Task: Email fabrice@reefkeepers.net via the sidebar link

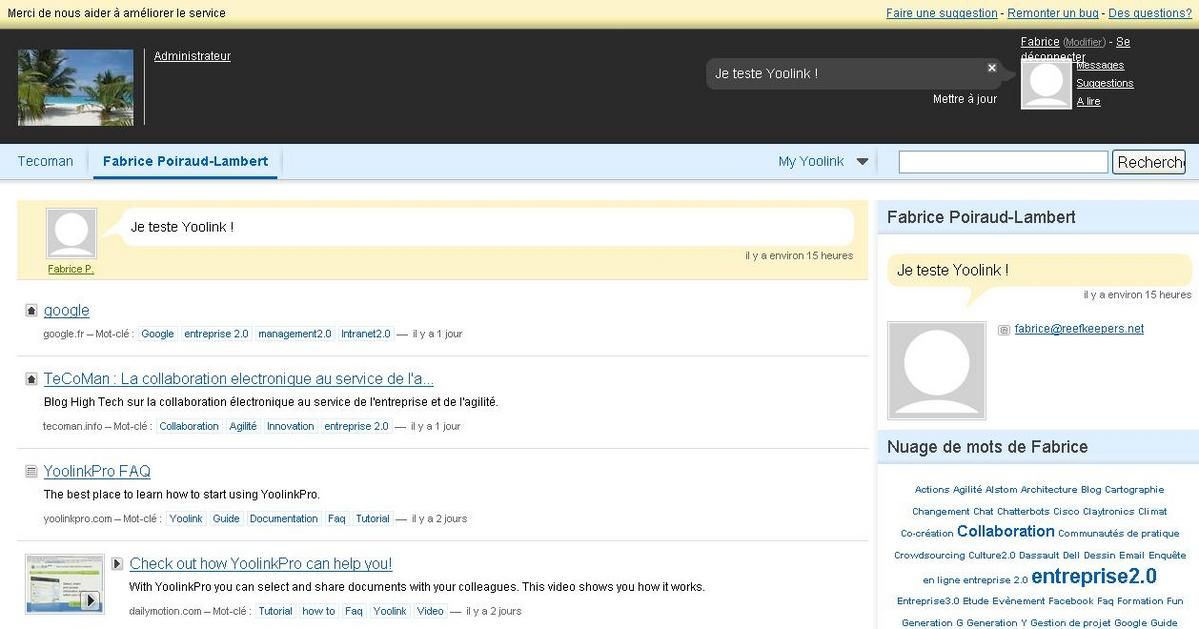Action: click(1079, 329)
